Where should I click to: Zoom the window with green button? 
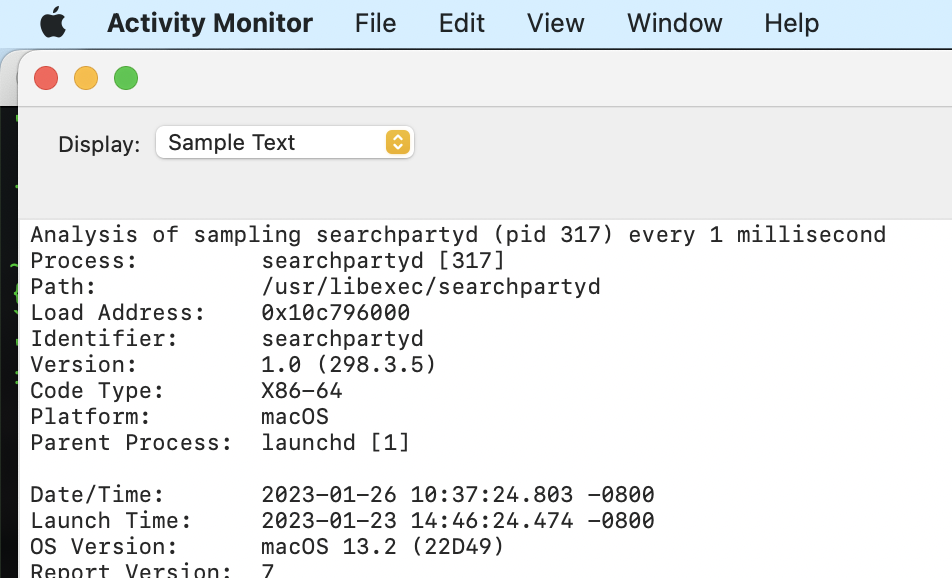click(x=126, y=78)
